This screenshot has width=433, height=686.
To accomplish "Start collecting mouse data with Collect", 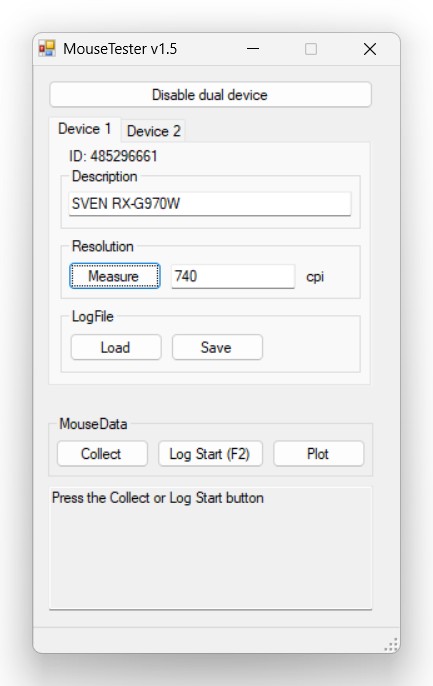I will coord(102,454).
